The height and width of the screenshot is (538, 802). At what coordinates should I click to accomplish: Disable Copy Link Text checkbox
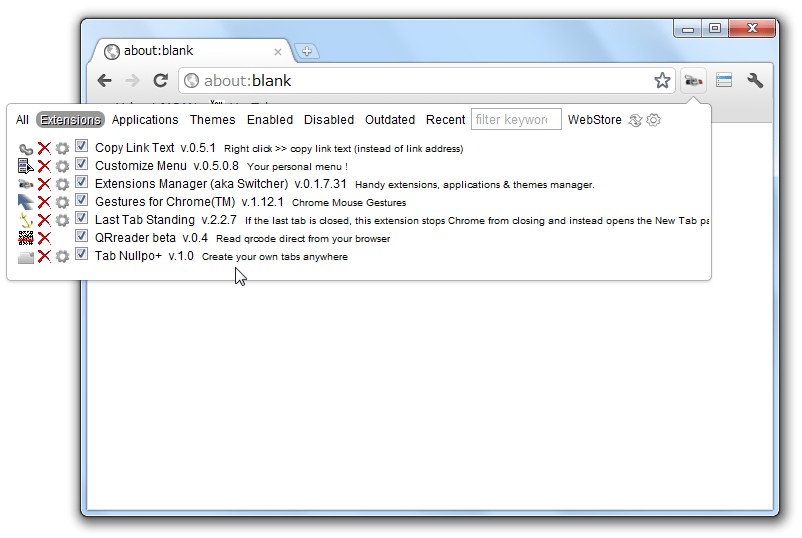(x=81, y=146)
